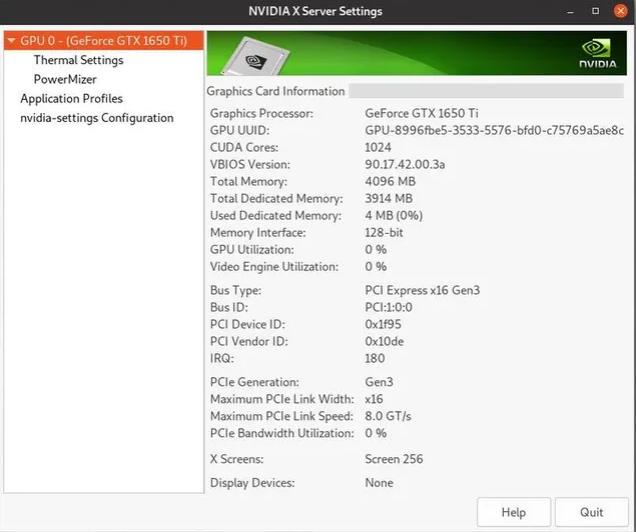The width and height of the screenshot is (636, 532).
Task: Click the CUDA Cores value 1024
Action: click(x=378, y=147)
